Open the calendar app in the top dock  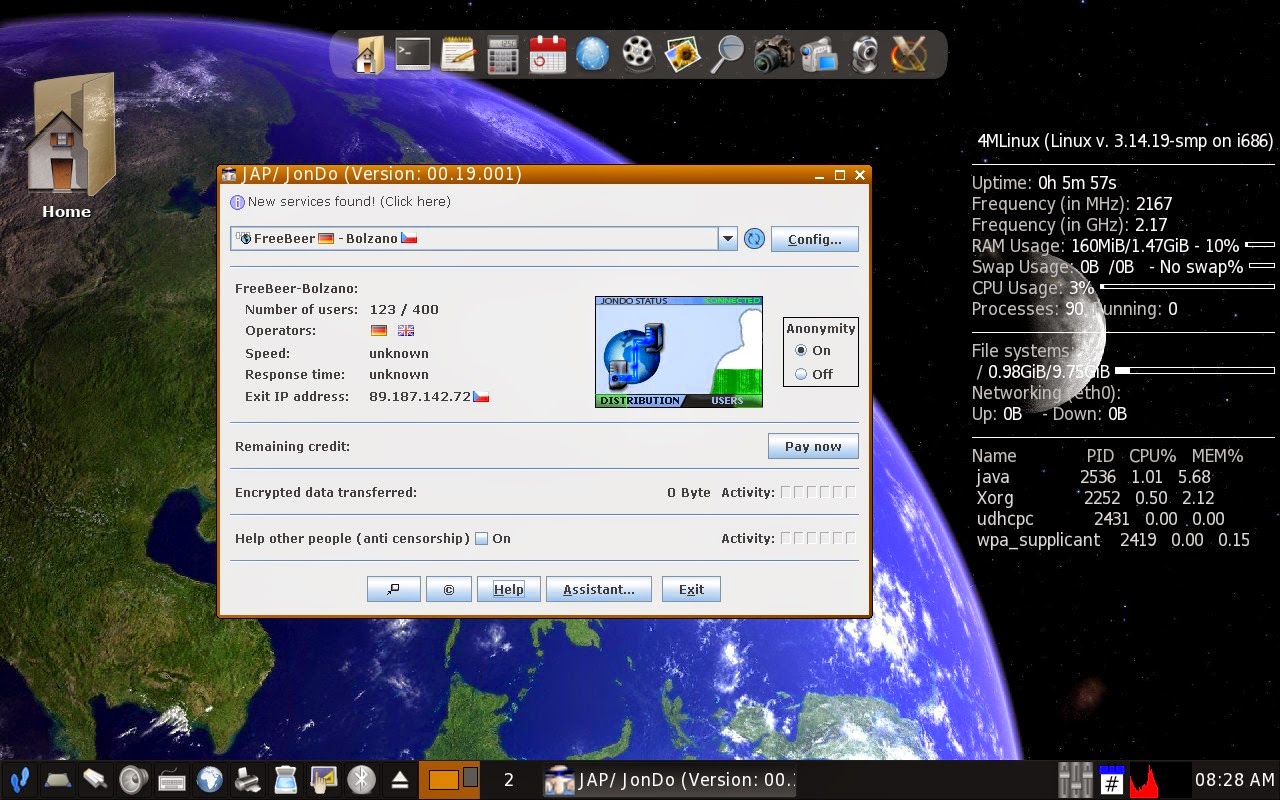[547, 54]
